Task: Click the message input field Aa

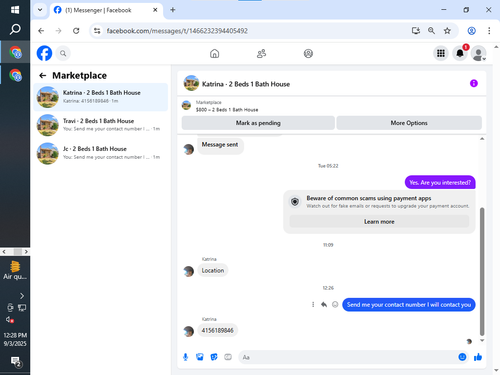Action: (347, 357)
